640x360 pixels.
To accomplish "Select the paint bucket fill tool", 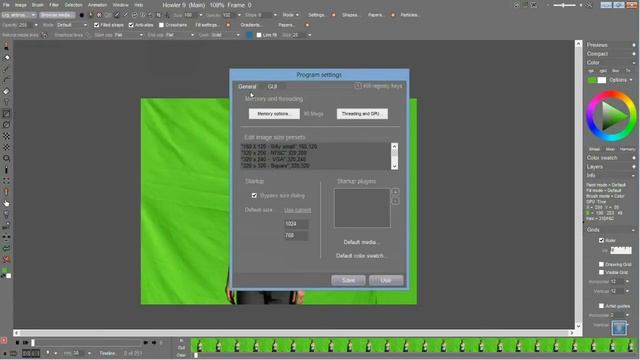I will pyautogui.click(x=6, y=58).
